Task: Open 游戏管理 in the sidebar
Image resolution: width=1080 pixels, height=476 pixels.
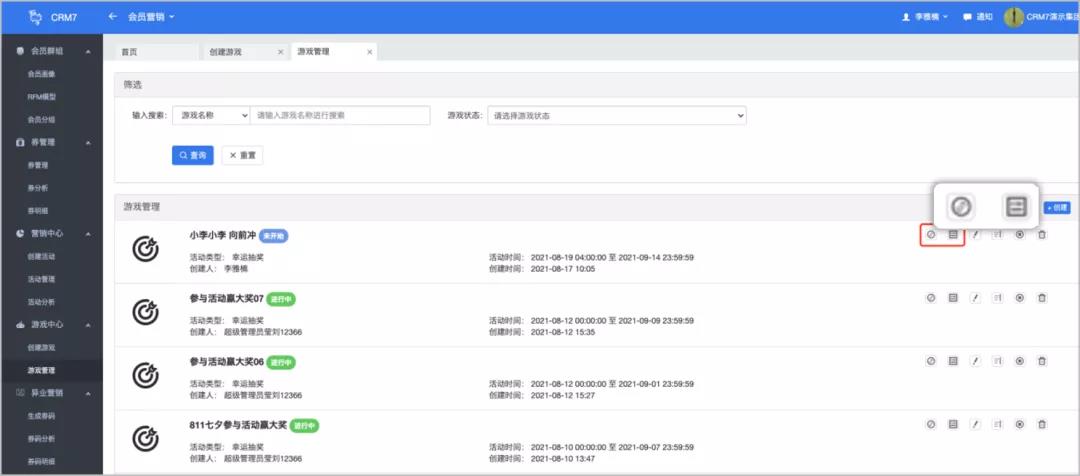Action: point(41,370)
